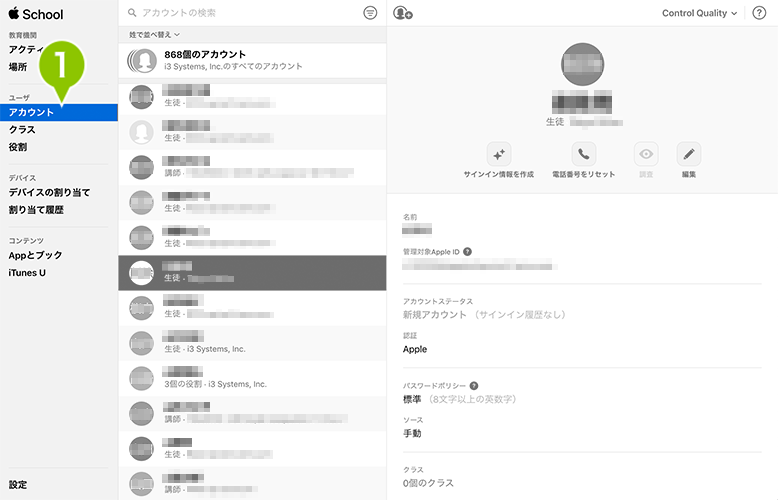Select アカウント in the sidebar
The width and height of the screenshot is (778, 500).
pos(59,113)
